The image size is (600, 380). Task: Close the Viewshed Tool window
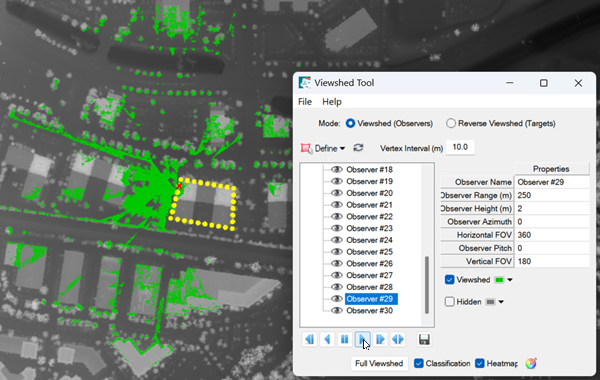point(578,83)
